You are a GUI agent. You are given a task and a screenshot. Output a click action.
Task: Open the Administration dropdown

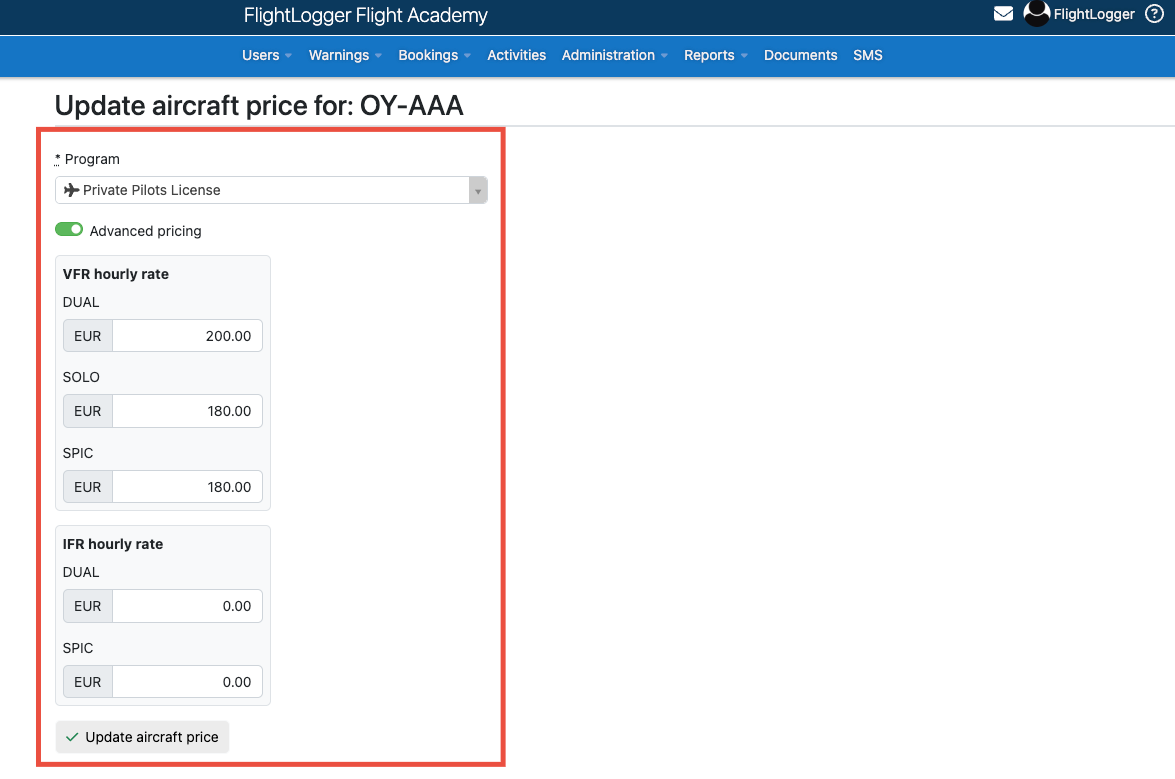click(614, 56)
